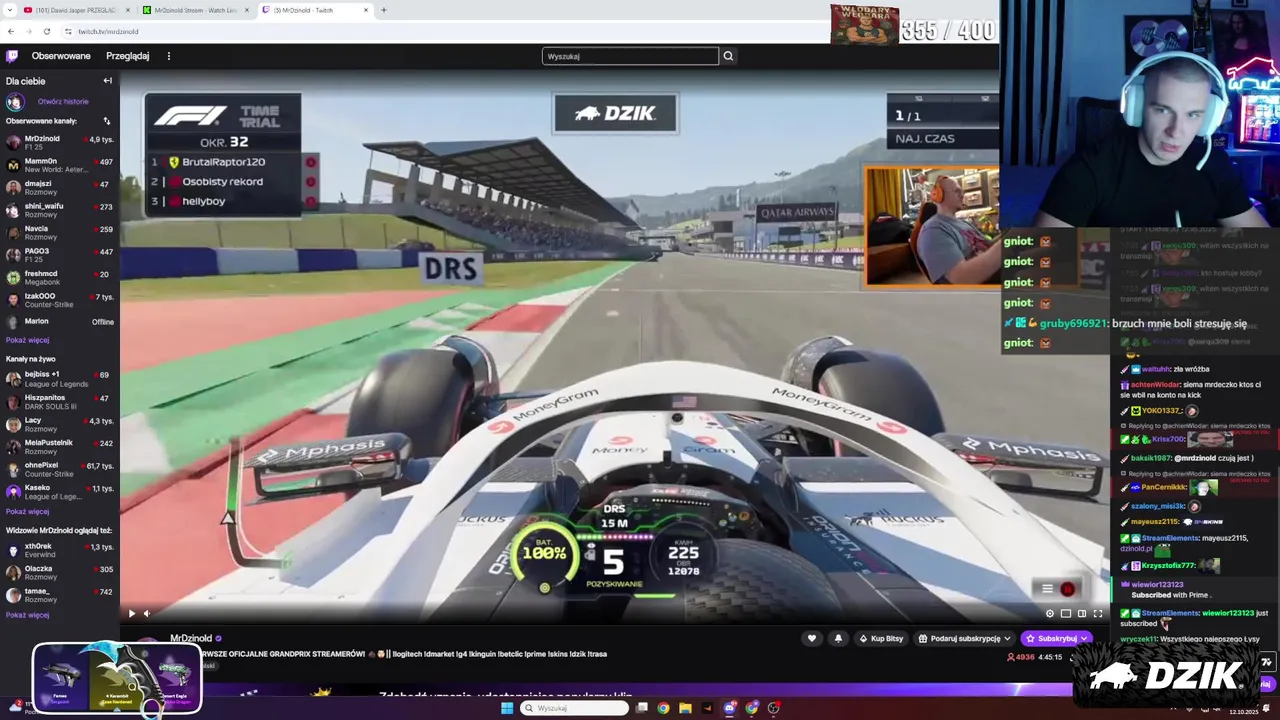Change followed channels sort order
The image size is (1280, 720).
coord(106,121)
